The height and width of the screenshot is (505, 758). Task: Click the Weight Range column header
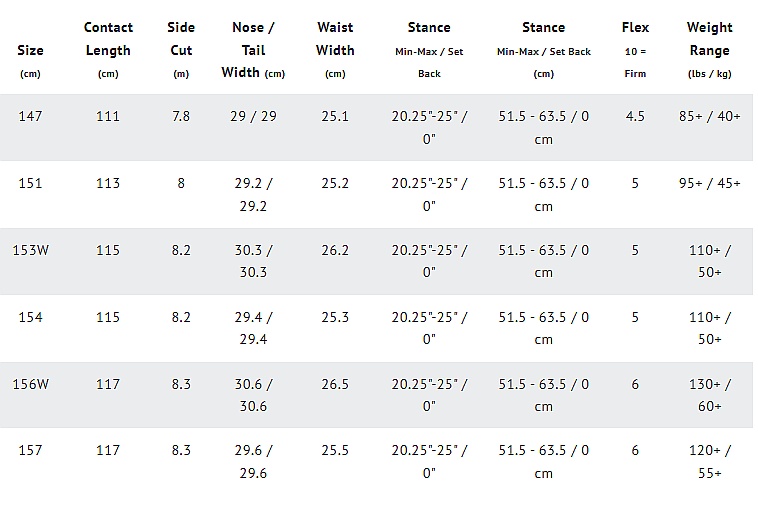click(x=709, y=50)
